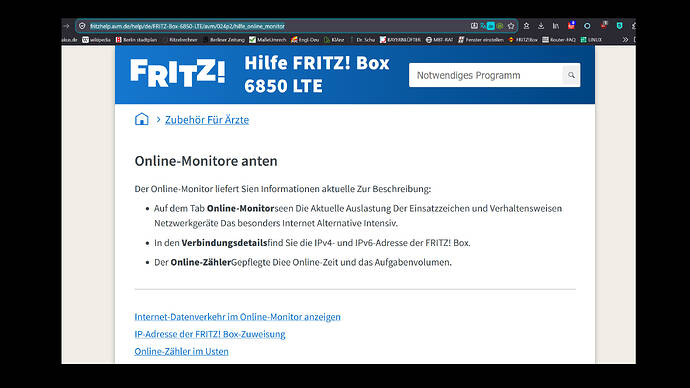
Task: Open 'Online-Zähler im Usten' link
Action: pyautogui.click(x=181, y=351)
